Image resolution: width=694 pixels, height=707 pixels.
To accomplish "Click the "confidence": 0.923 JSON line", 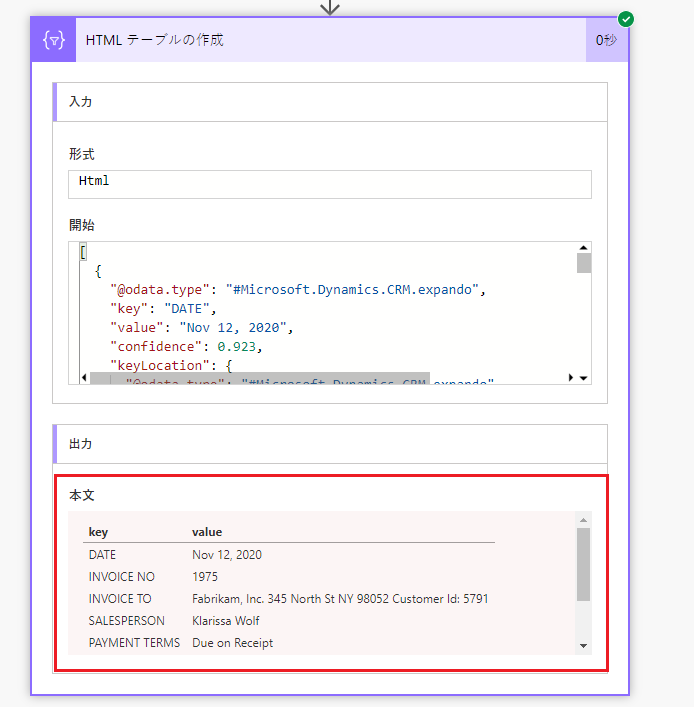I will tap(186, 347).
